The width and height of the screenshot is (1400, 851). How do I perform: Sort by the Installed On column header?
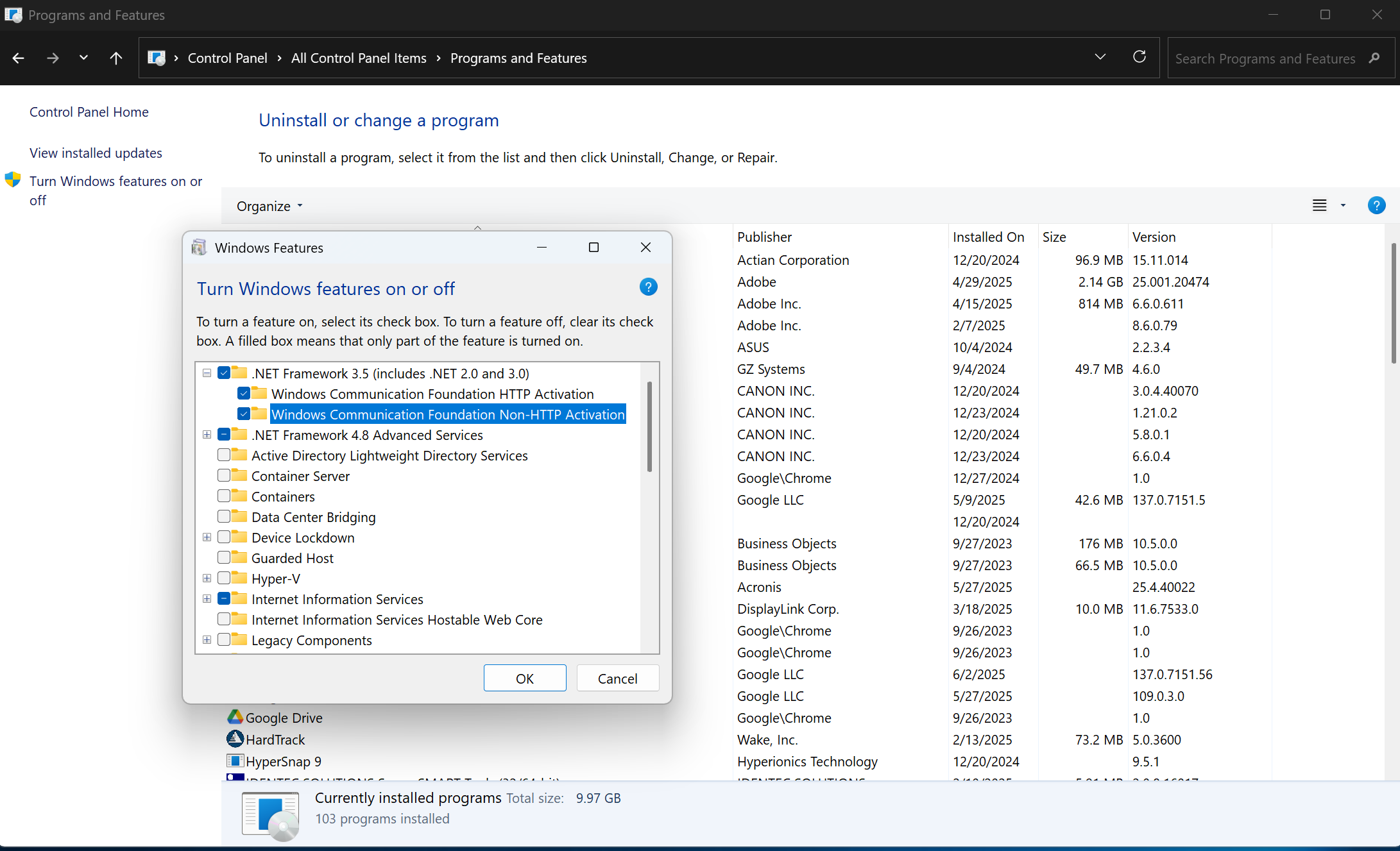988,237
